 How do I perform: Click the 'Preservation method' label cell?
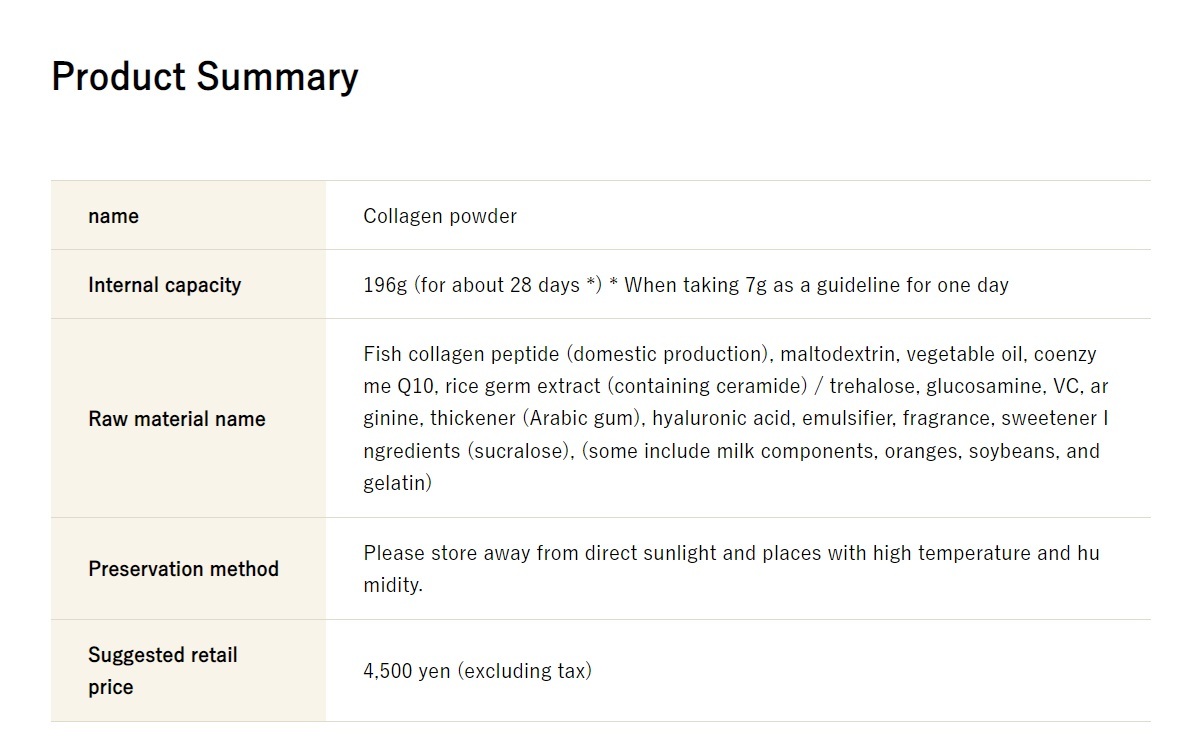188,569
